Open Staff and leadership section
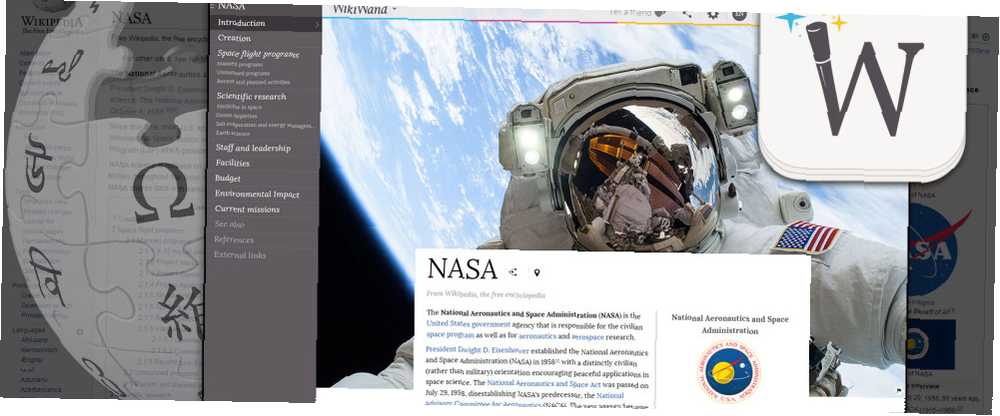Screen dimensions: 1000x416 (x=253, y=148)
